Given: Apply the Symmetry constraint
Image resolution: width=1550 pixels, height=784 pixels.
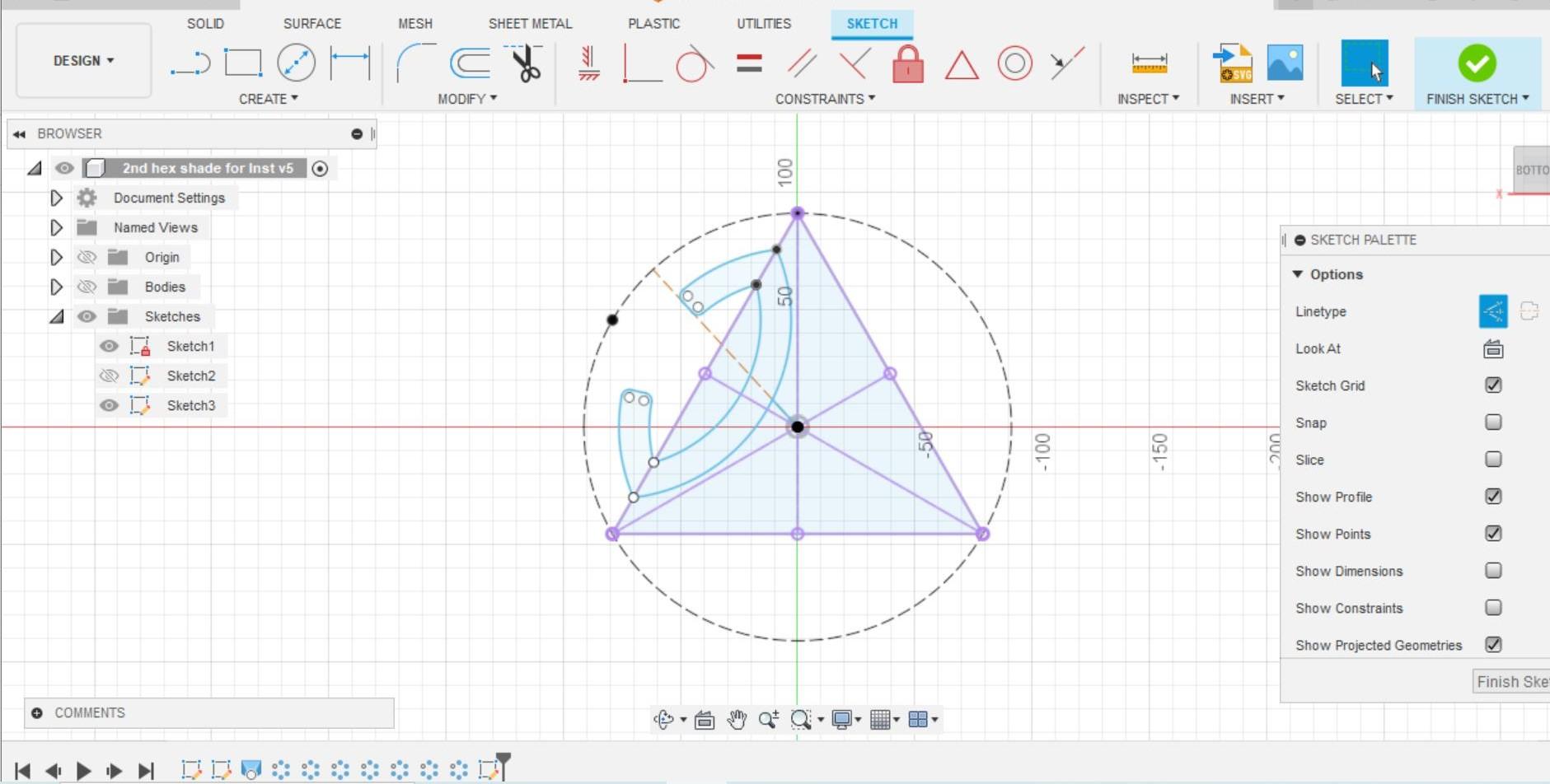Looking at the screenshot, I should coord(1067,63).
